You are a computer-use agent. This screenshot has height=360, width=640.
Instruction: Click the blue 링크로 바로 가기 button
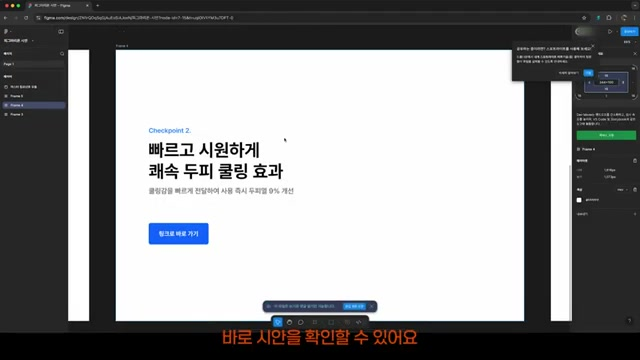click(x=178, y=233)
